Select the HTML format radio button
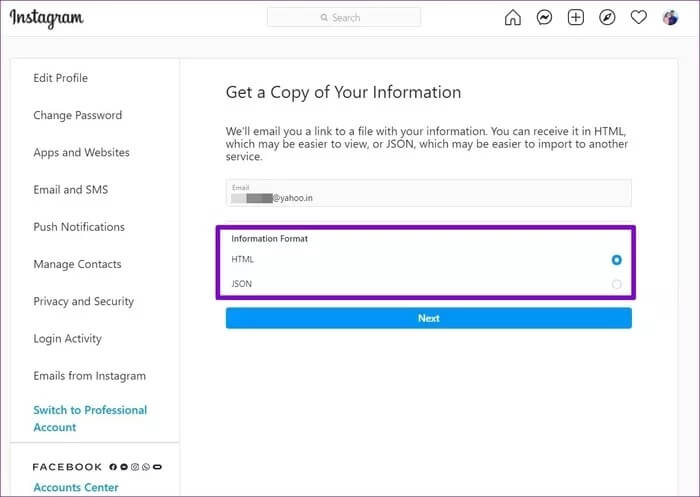Viewport: 700px width, 497px height. [x=617, y=260]
